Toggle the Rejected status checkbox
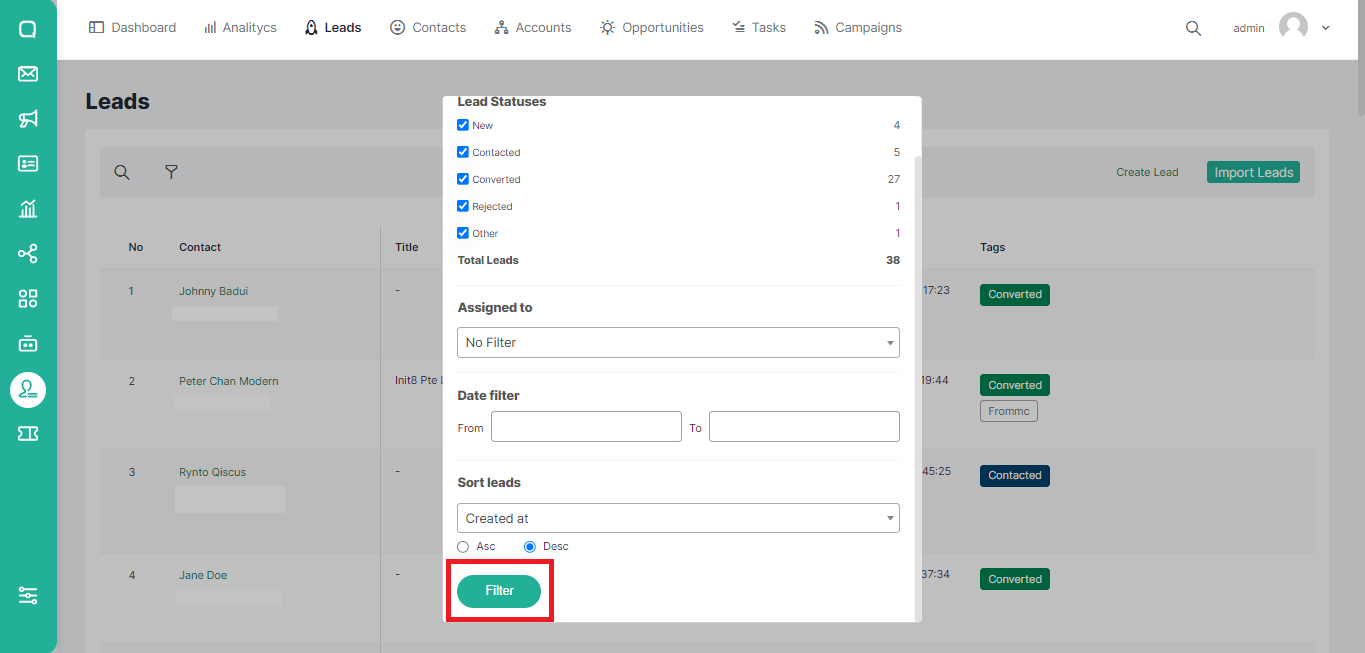 pos(463,206)
